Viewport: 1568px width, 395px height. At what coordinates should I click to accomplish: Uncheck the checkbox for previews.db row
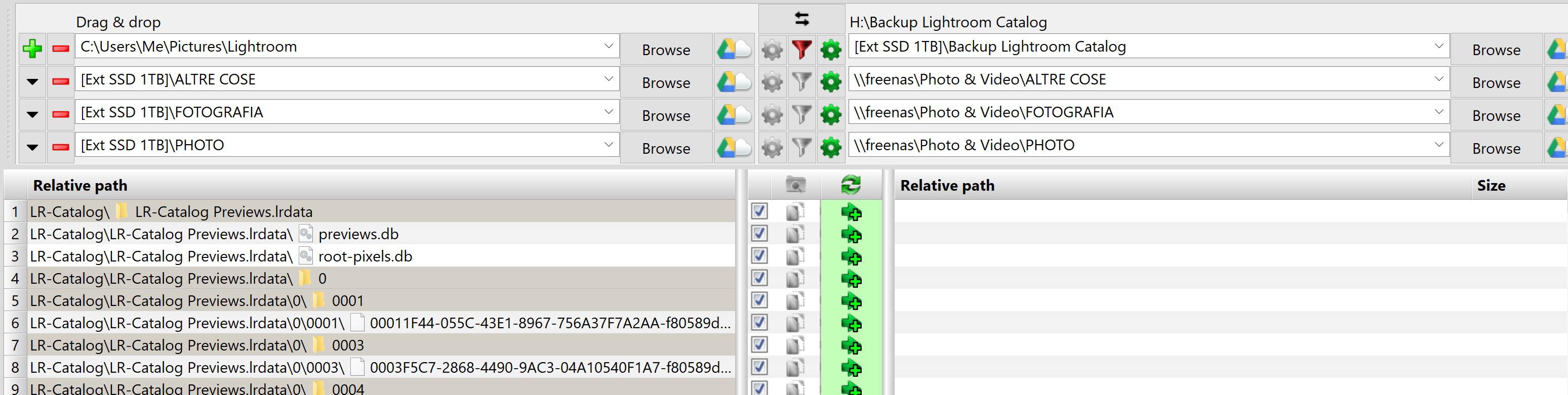[759, 233]
